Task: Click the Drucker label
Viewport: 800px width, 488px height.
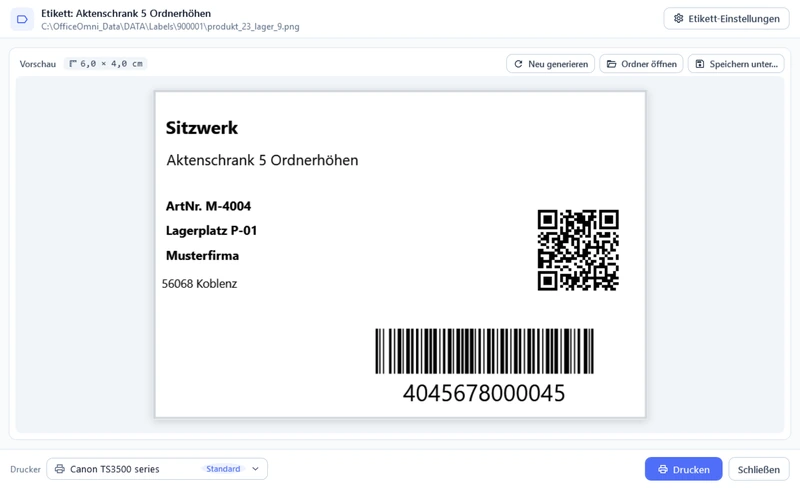Action: (x=26, y=469)
